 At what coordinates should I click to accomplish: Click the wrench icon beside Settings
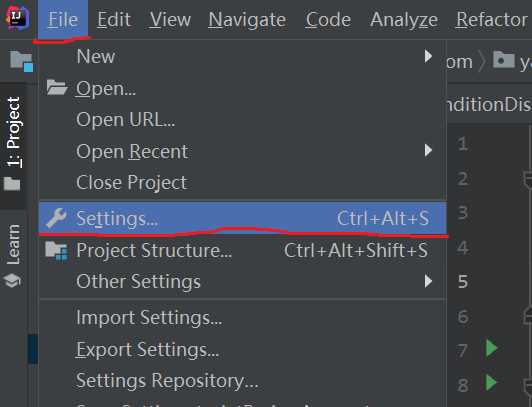(x=56, y=218)
